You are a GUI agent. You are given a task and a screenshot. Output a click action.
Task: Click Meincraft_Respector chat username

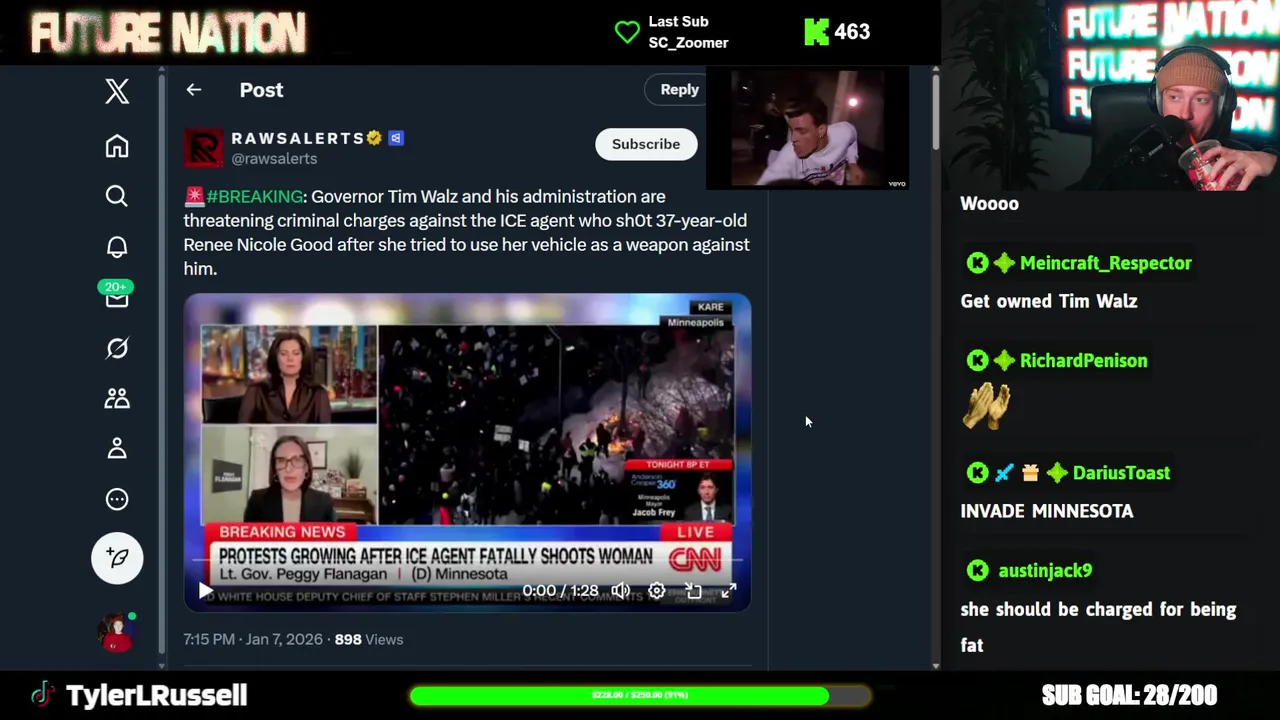click(1105, 263)
